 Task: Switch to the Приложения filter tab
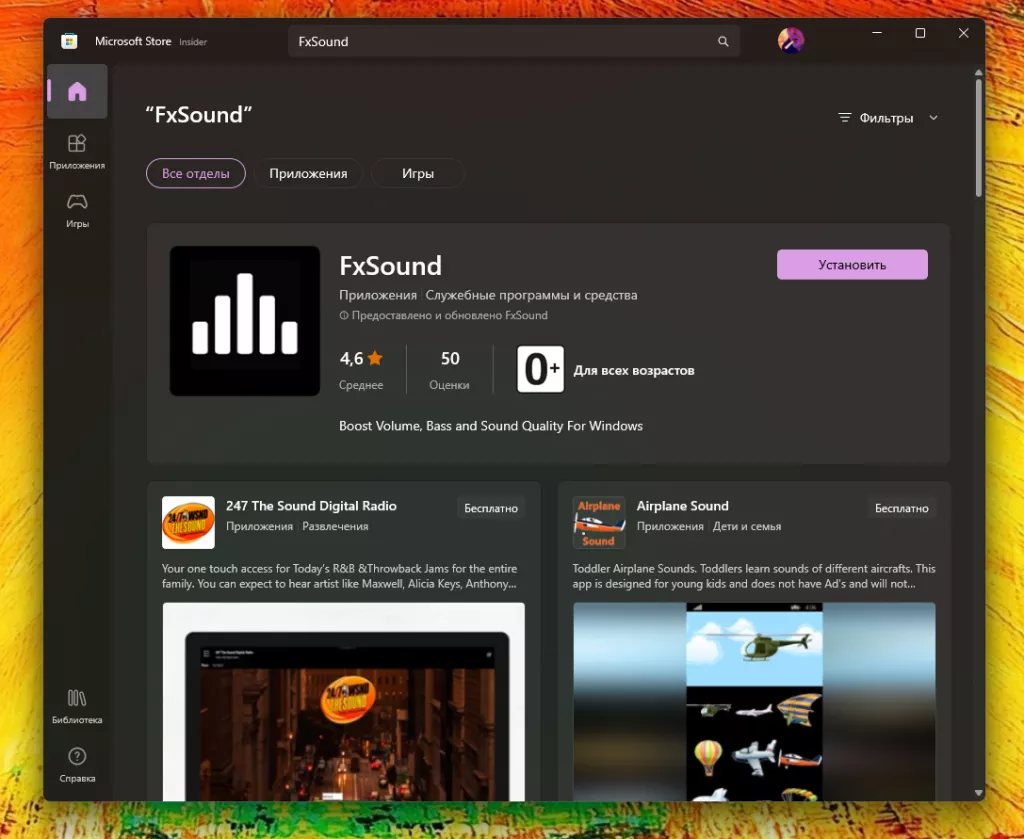click(x=308, y=173)
